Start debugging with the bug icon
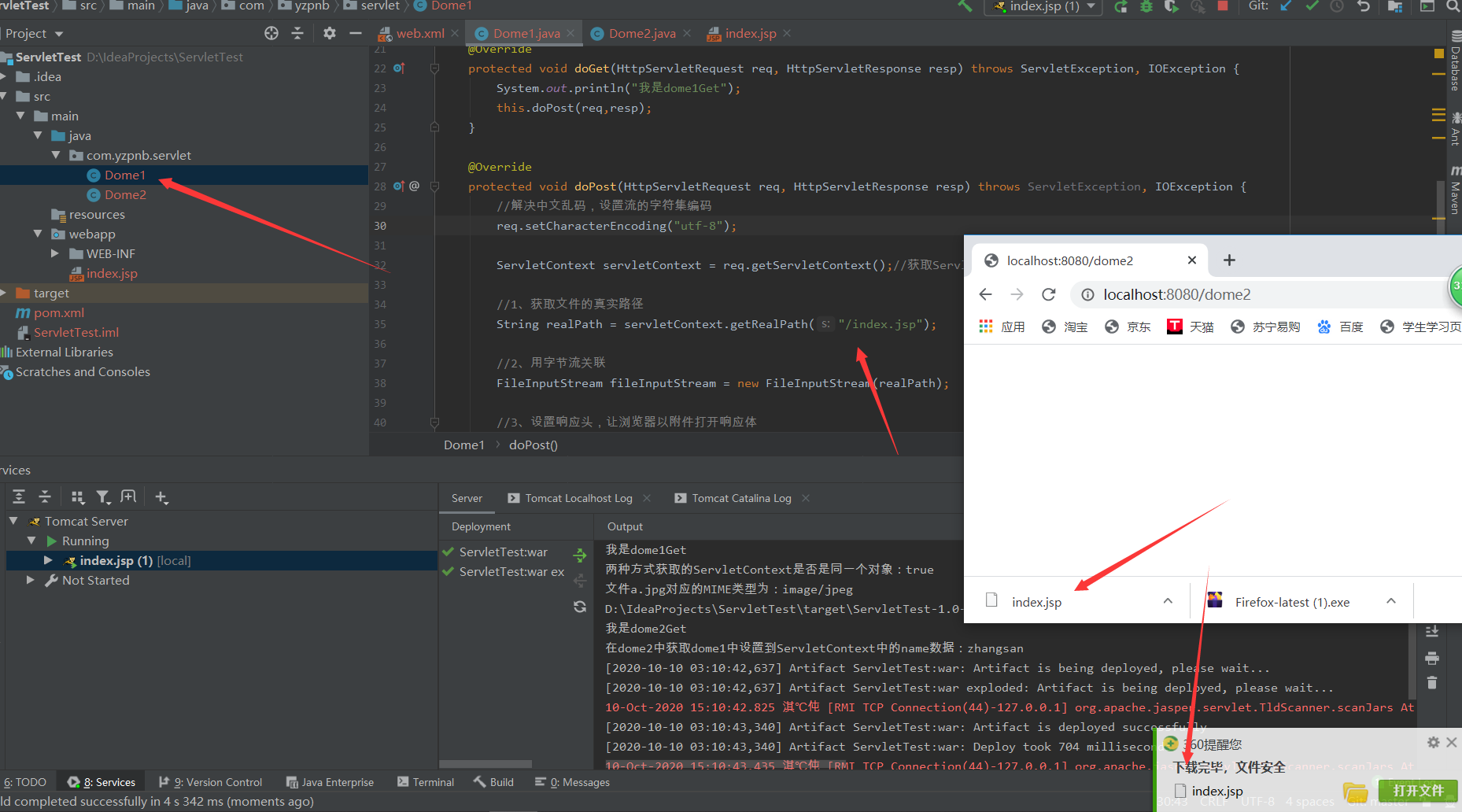The height and width of the screenshot is (812, 1462). tap(1146, 6)
